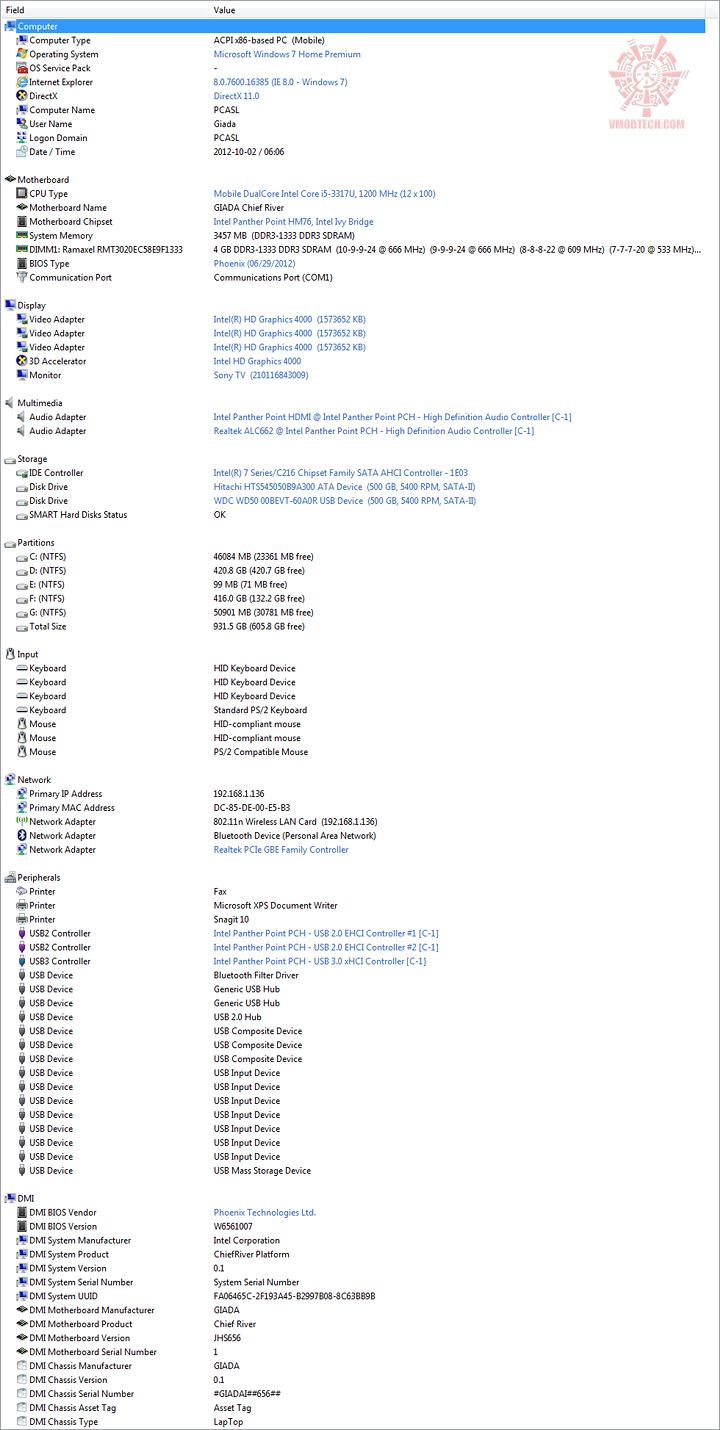Screen dimensions: 720x1430
Task: Click the SMART Hard Disks Status icon
Action: (22, 515)
